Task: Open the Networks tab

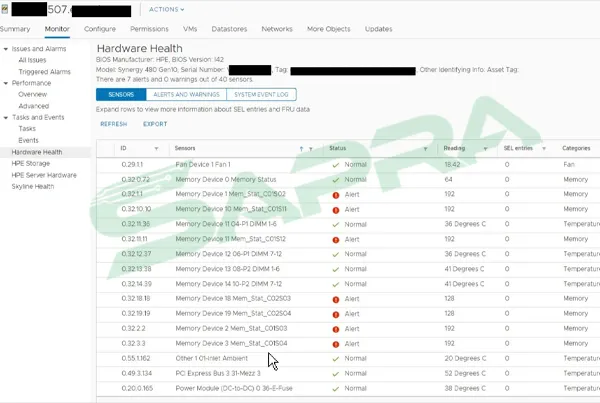Action: [277, 29]
